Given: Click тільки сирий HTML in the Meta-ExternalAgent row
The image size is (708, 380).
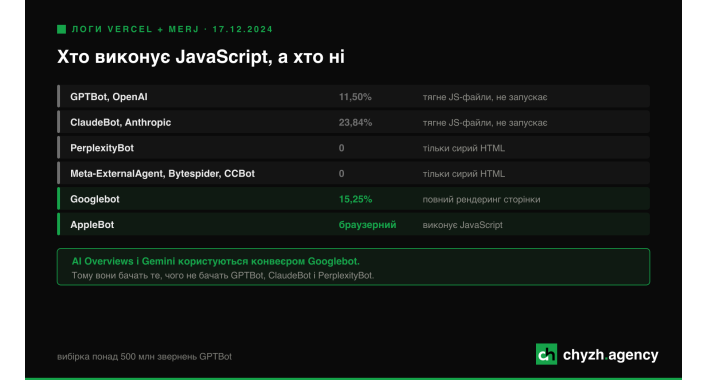Looking at the screenshot, I should click(x=464, y=174).
